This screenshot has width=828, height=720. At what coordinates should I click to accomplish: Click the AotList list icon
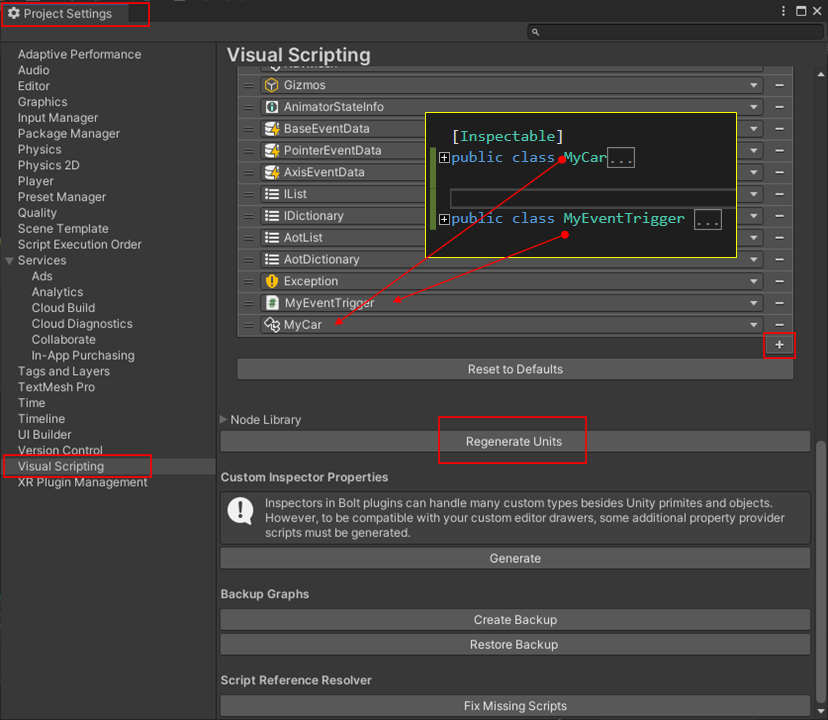tap(272, 238)
